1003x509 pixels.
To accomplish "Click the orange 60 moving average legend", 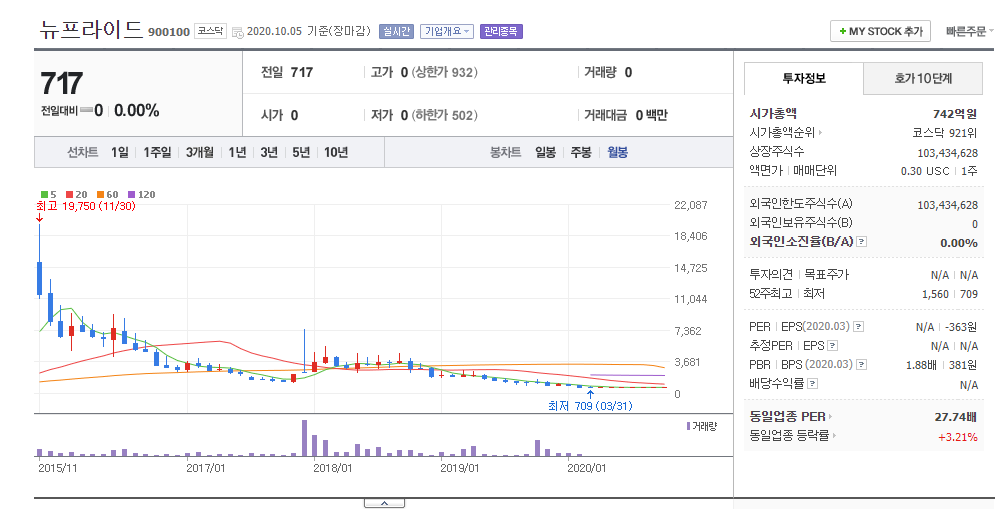I will click(107, 194).
